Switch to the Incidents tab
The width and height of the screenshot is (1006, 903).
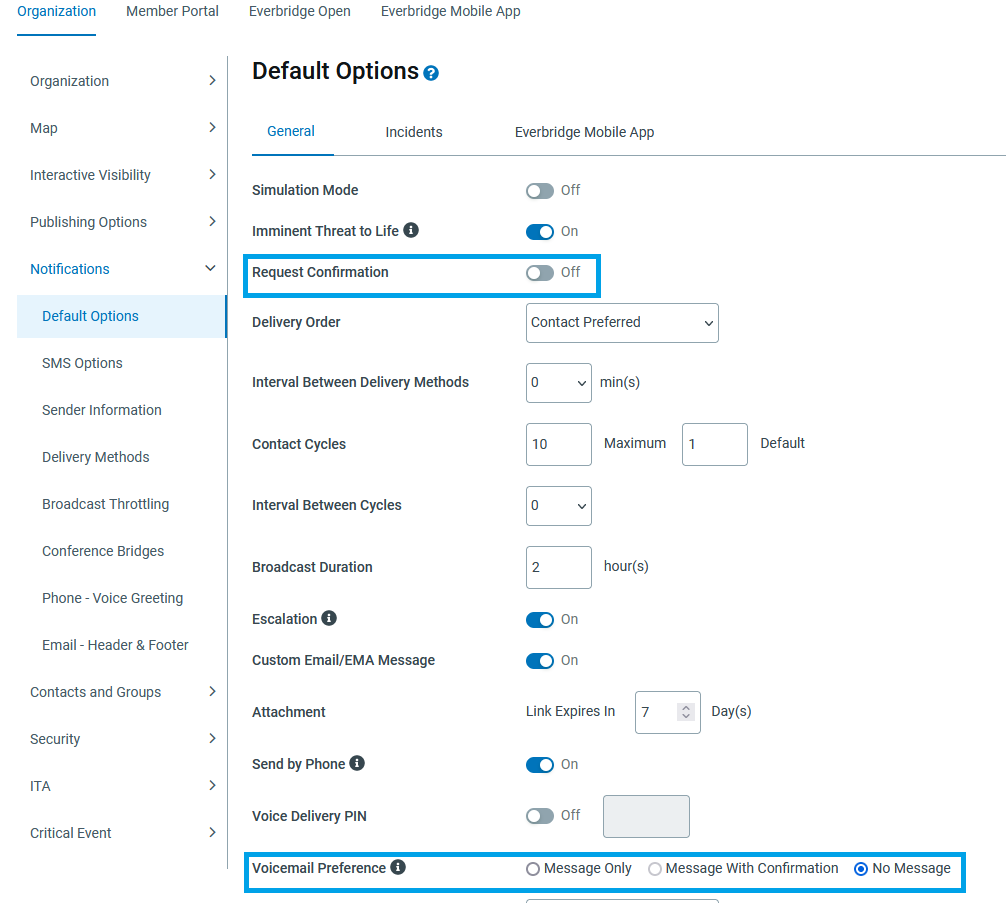pos(414,131)
